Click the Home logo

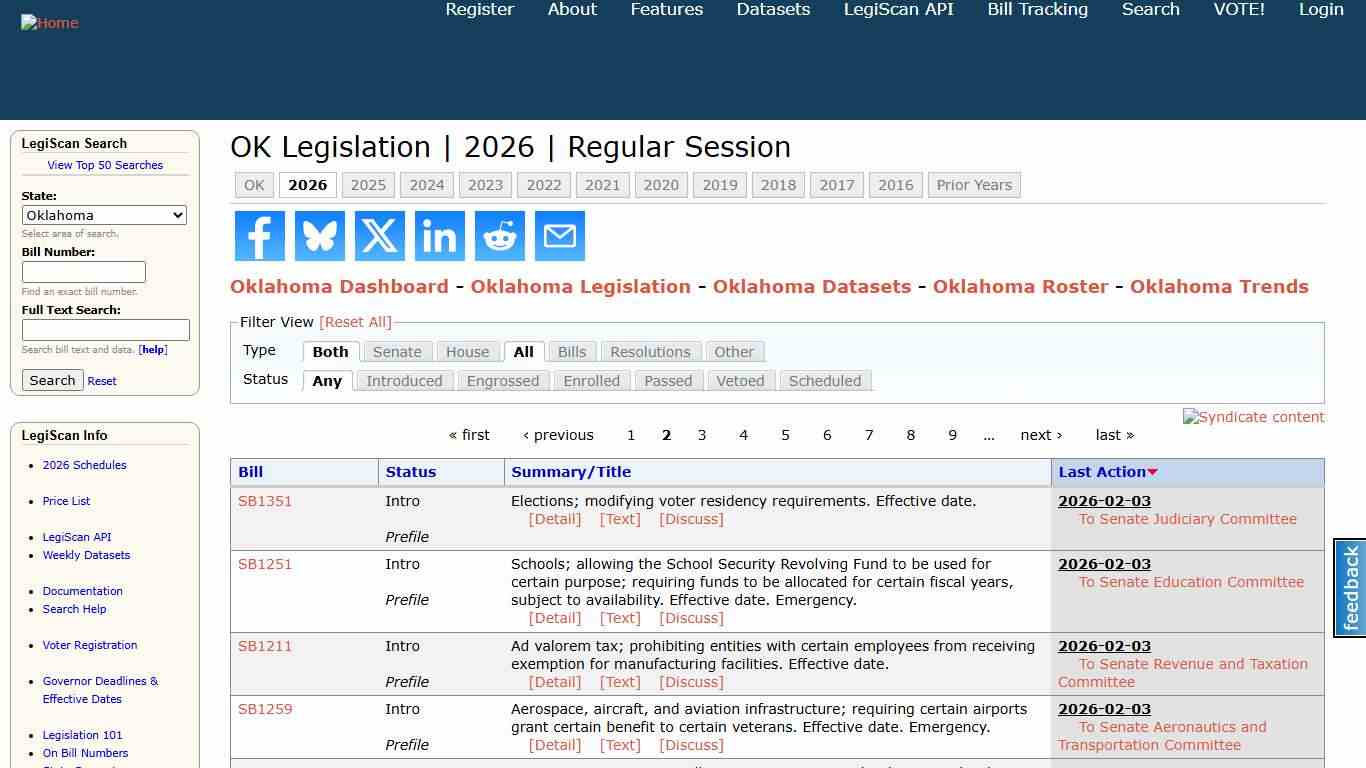click(49, 22)
